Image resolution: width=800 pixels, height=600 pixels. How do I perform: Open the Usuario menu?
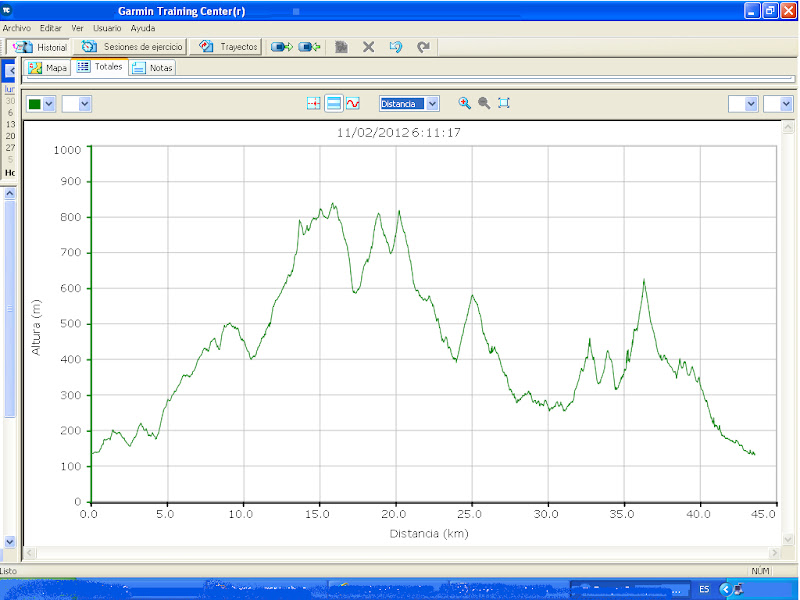[x=107, y=28]
